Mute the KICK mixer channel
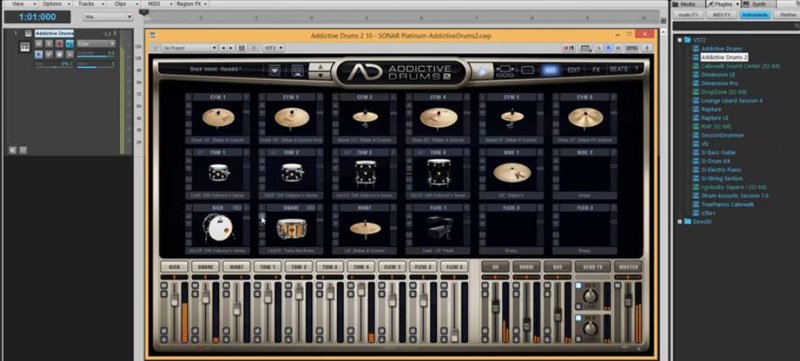 [x=163, y=286]
